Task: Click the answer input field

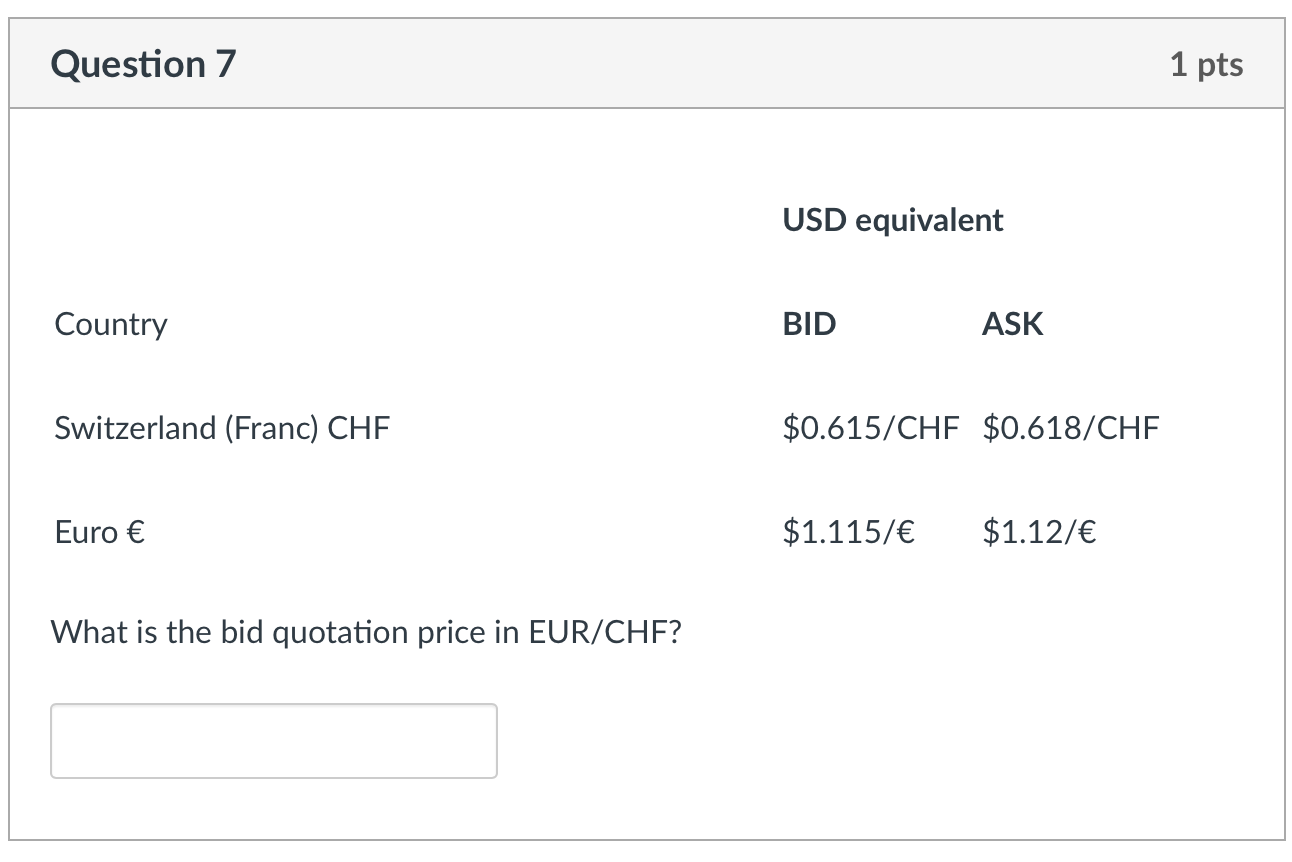Action: (273, 741)
